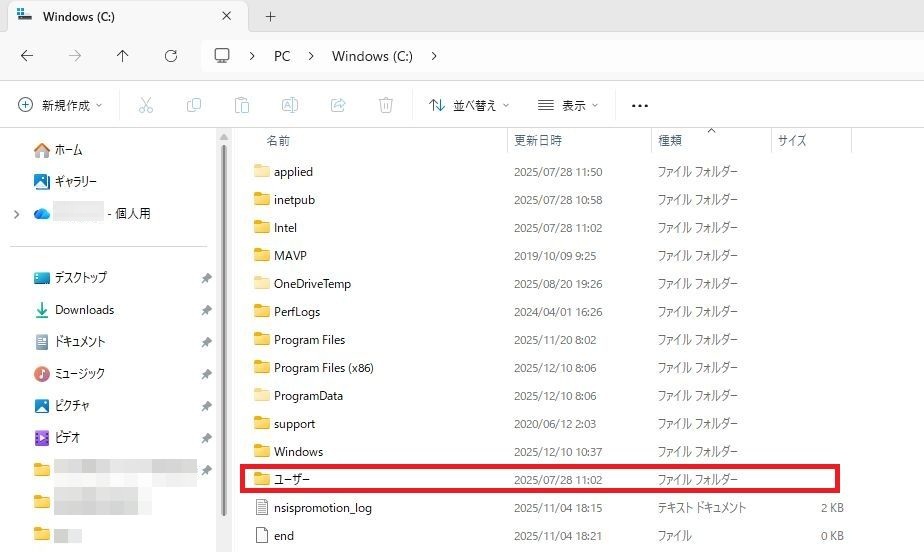Click the Copy icon in toolbar

(x=194, y=105)
